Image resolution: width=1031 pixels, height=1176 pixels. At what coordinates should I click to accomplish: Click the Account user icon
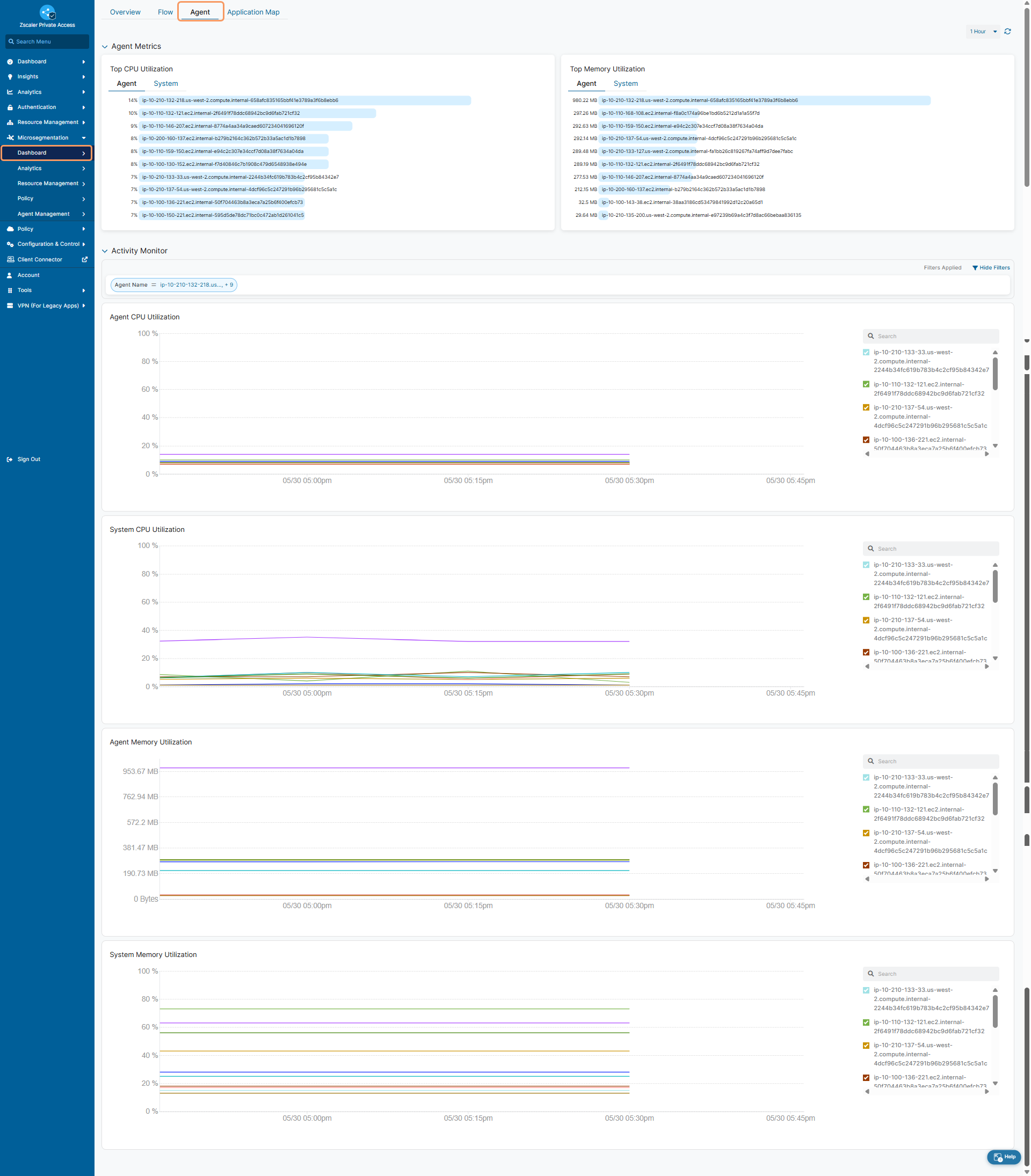[x=10, y=275]
